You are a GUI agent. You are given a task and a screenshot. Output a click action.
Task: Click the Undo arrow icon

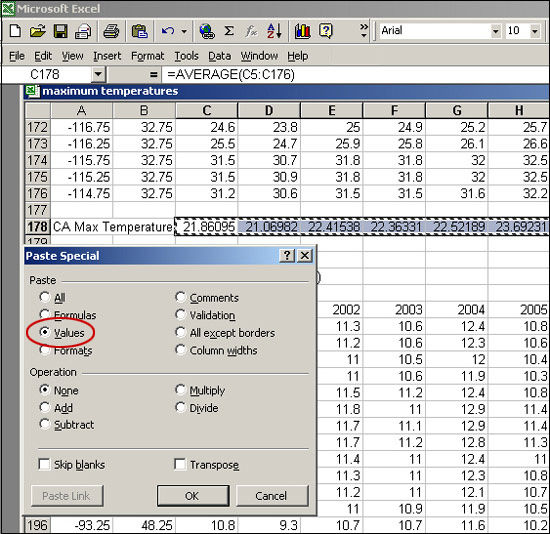click(x=168, y=31)
